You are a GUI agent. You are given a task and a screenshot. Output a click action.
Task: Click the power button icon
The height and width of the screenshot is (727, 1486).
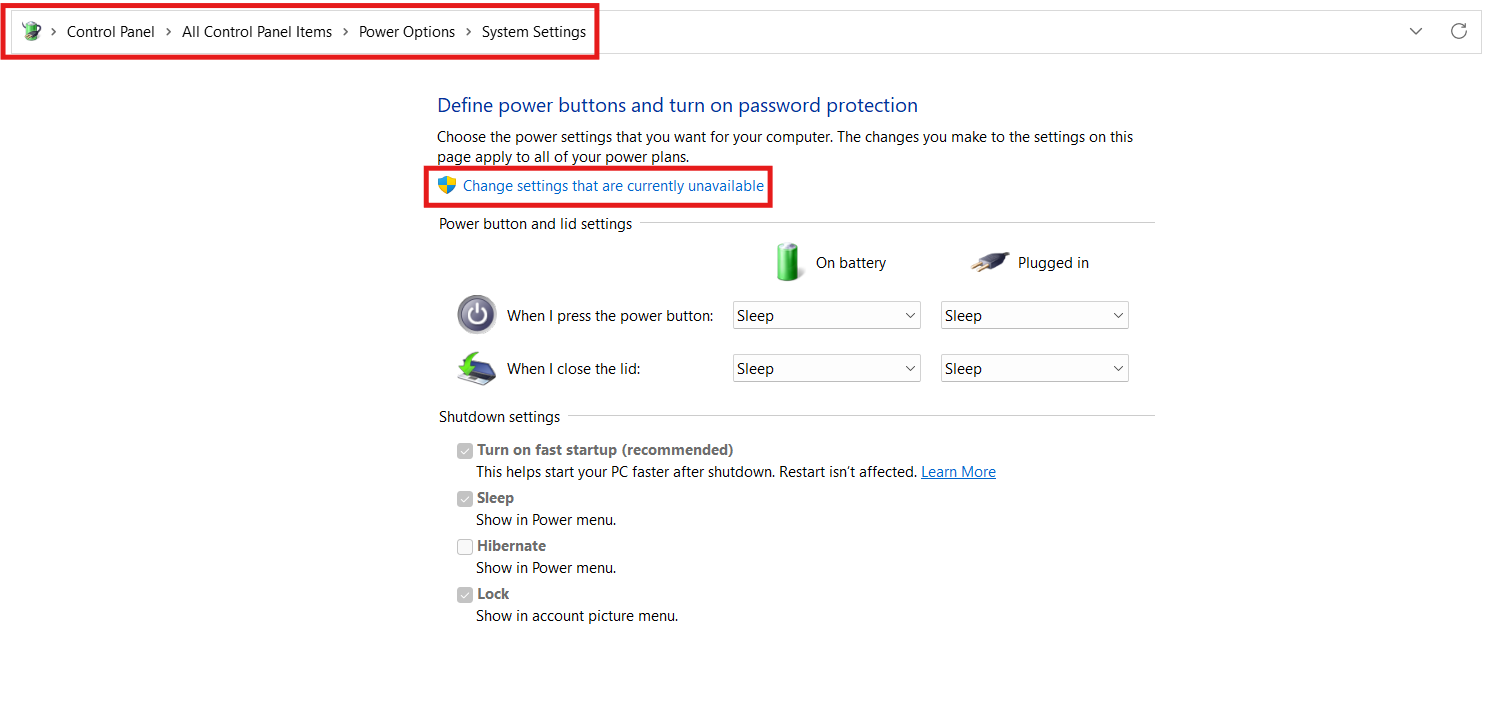tap(477, 314)
